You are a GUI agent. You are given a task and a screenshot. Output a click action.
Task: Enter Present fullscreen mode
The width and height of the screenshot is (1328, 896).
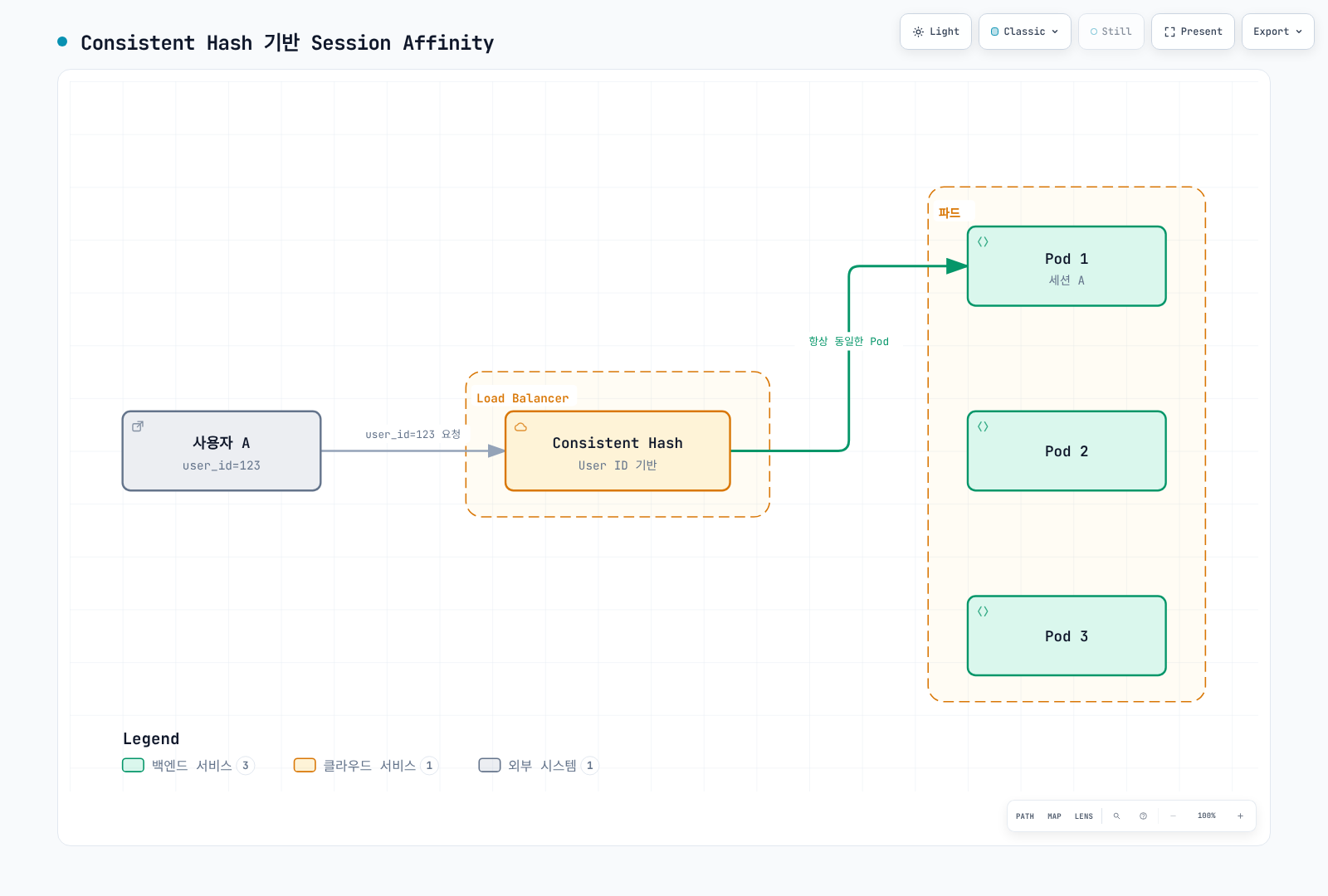[x=1193, y=32]
